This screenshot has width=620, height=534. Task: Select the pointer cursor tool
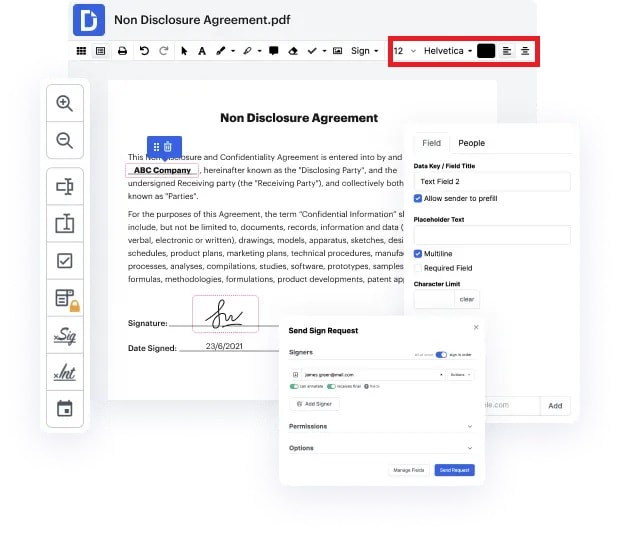click(x=184, y=51)
